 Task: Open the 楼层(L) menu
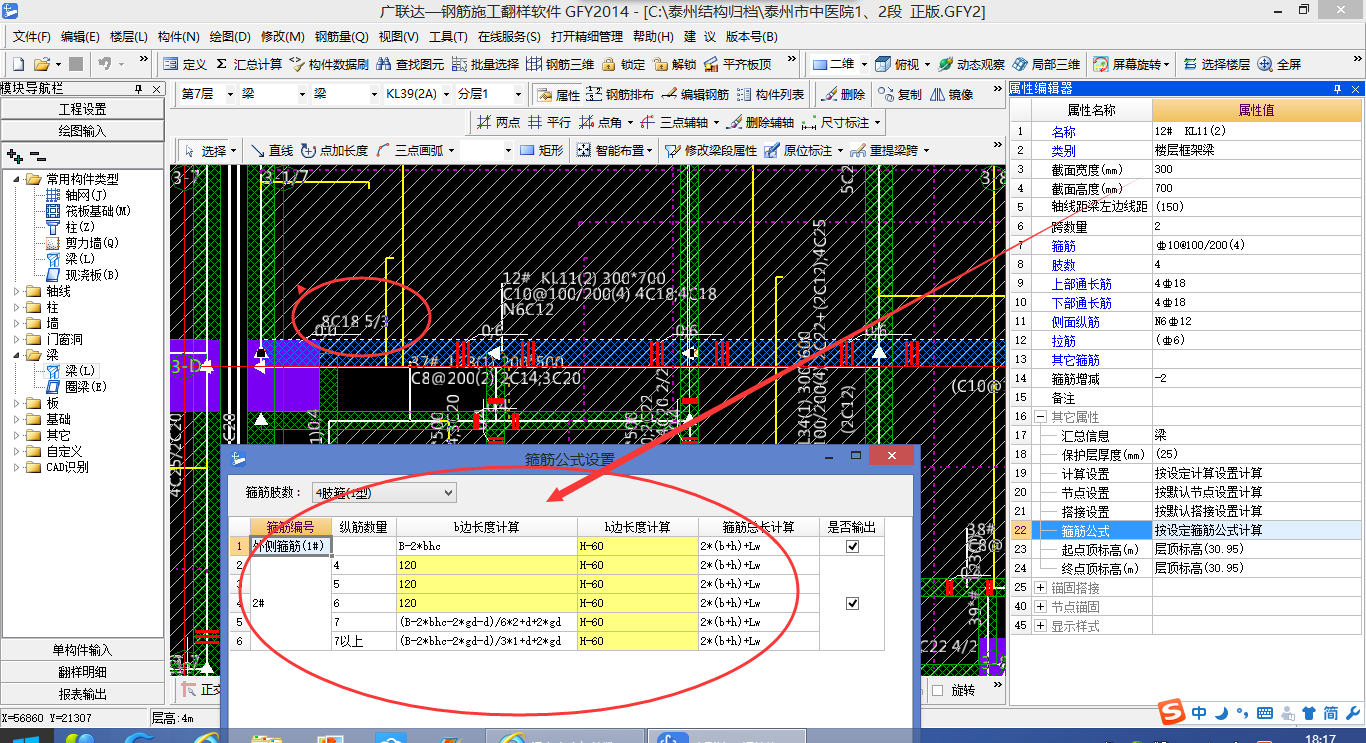(129, 37)
